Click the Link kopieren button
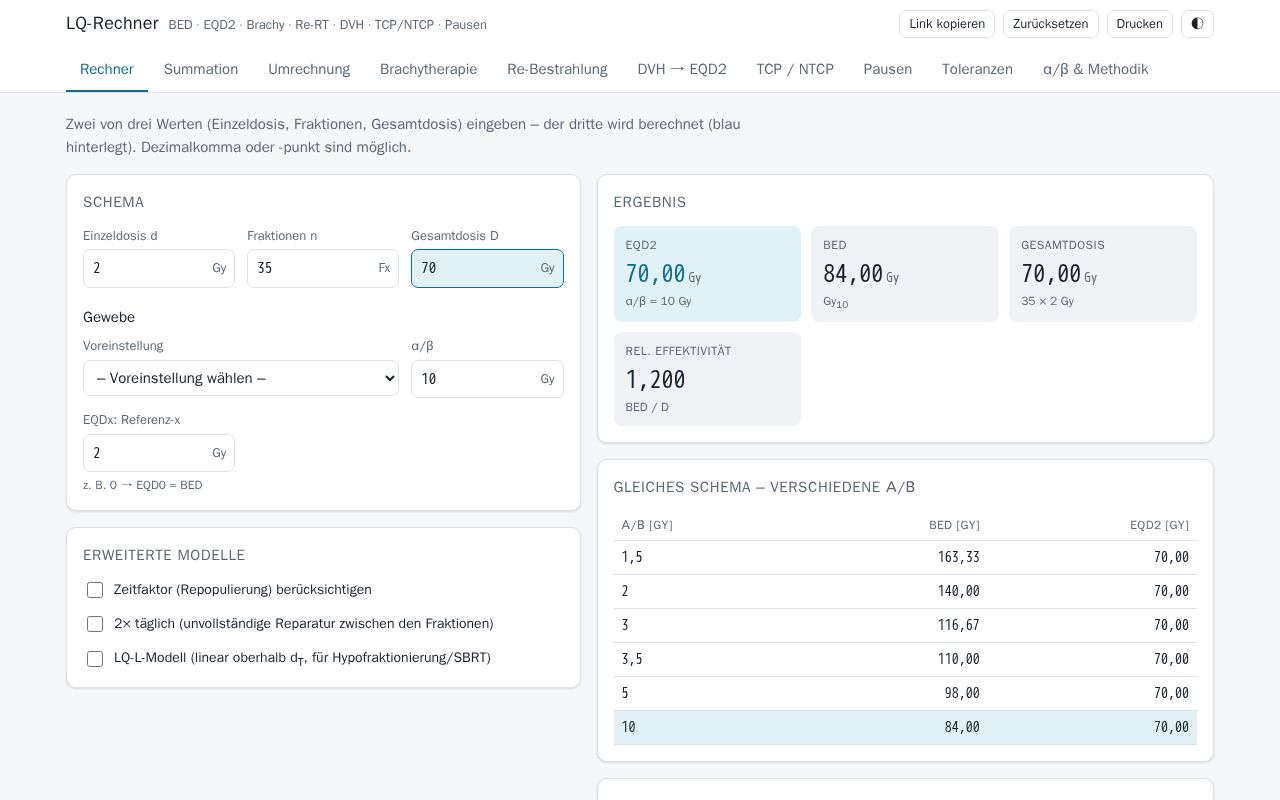The width and height of the screenshot is (1280, 800). [947, 24]
